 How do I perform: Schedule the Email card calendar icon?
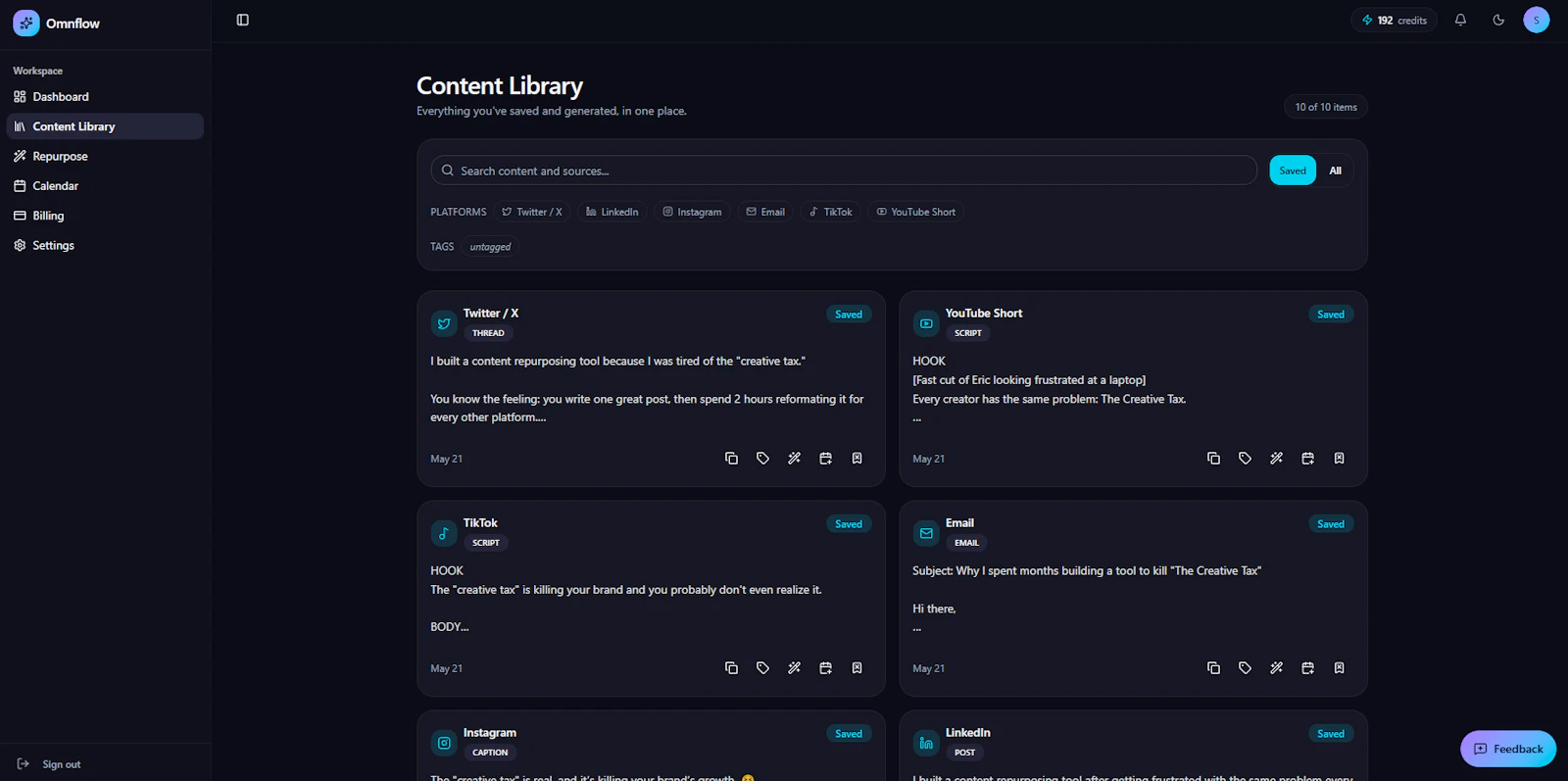coord(1307,668)
